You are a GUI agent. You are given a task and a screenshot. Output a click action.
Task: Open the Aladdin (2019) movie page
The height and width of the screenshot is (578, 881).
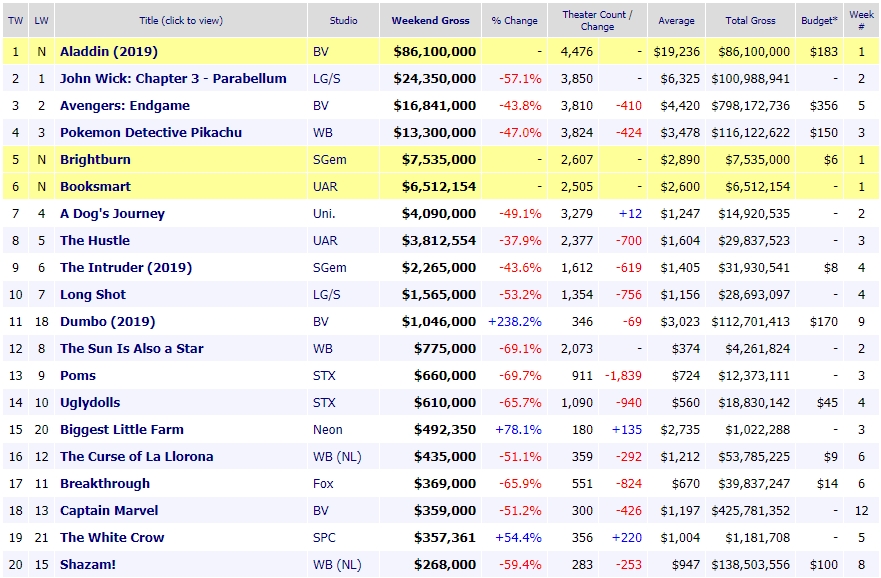[108, 52]
